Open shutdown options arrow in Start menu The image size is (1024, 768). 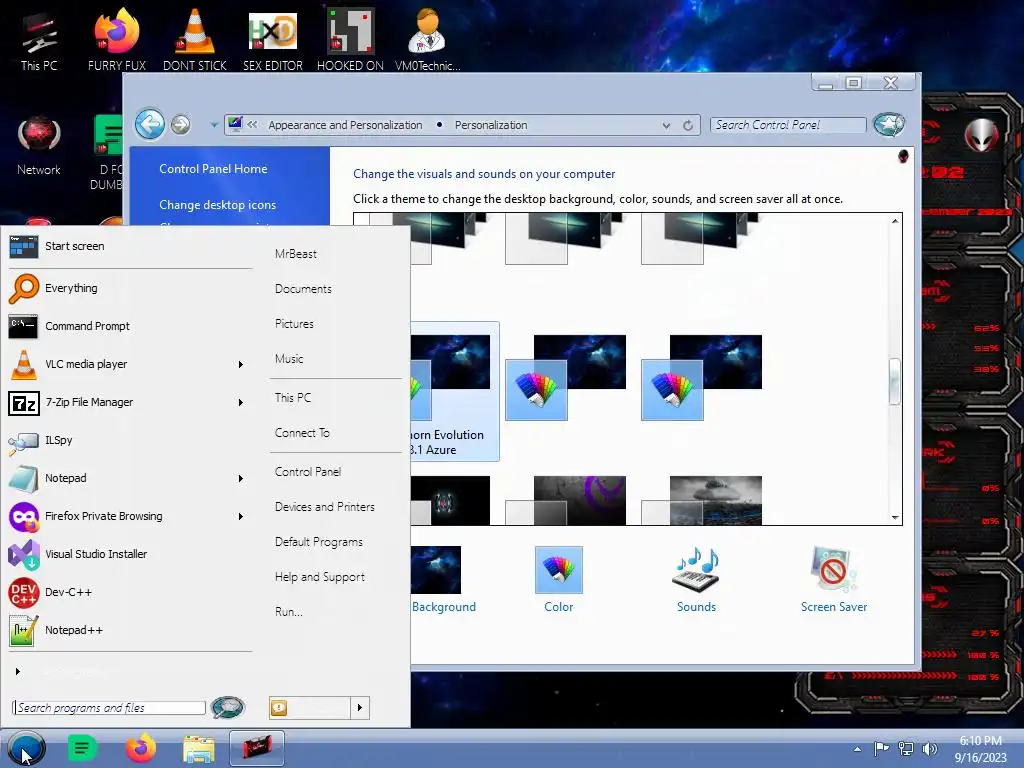pos(360,708)
